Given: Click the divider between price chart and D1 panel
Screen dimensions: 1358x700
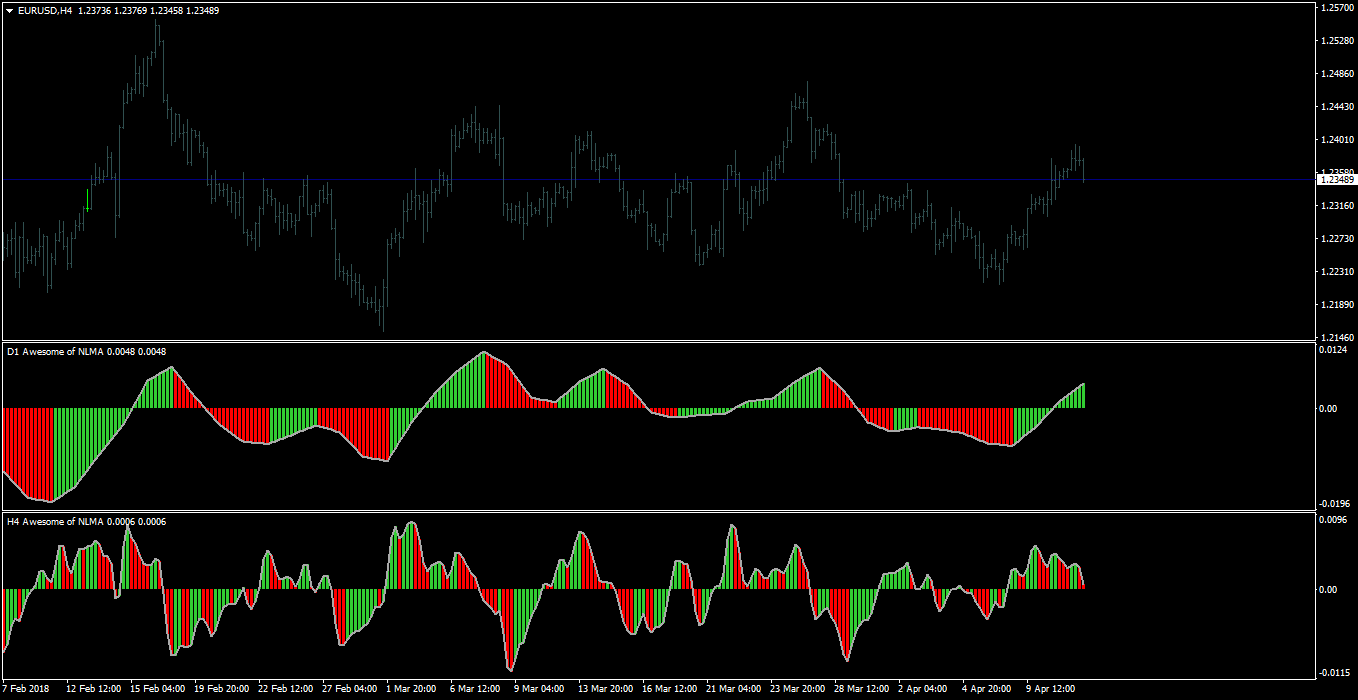Looking at the screenshot, I should point(657,342).
